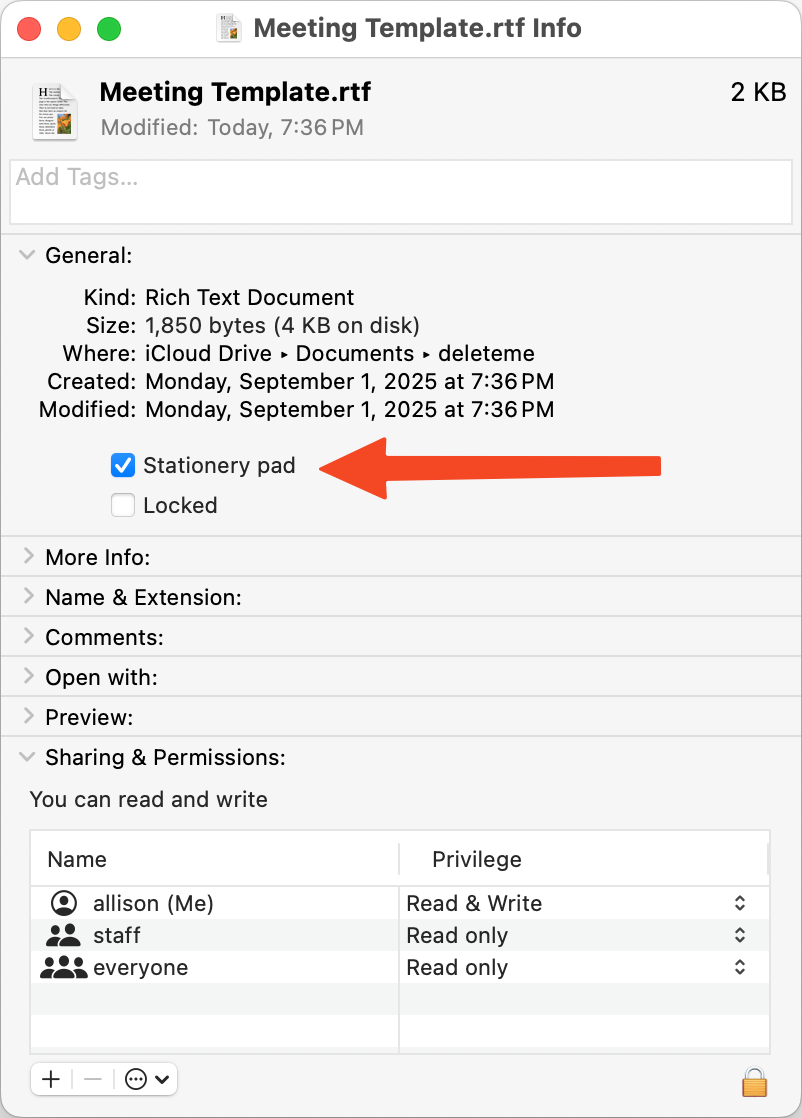Image resolution: width=802 pixels, height=1118 pixels.
Task: Open allison's Read & Write privilege dropdown
Action: pyautogui.click(x=739, y=903)
